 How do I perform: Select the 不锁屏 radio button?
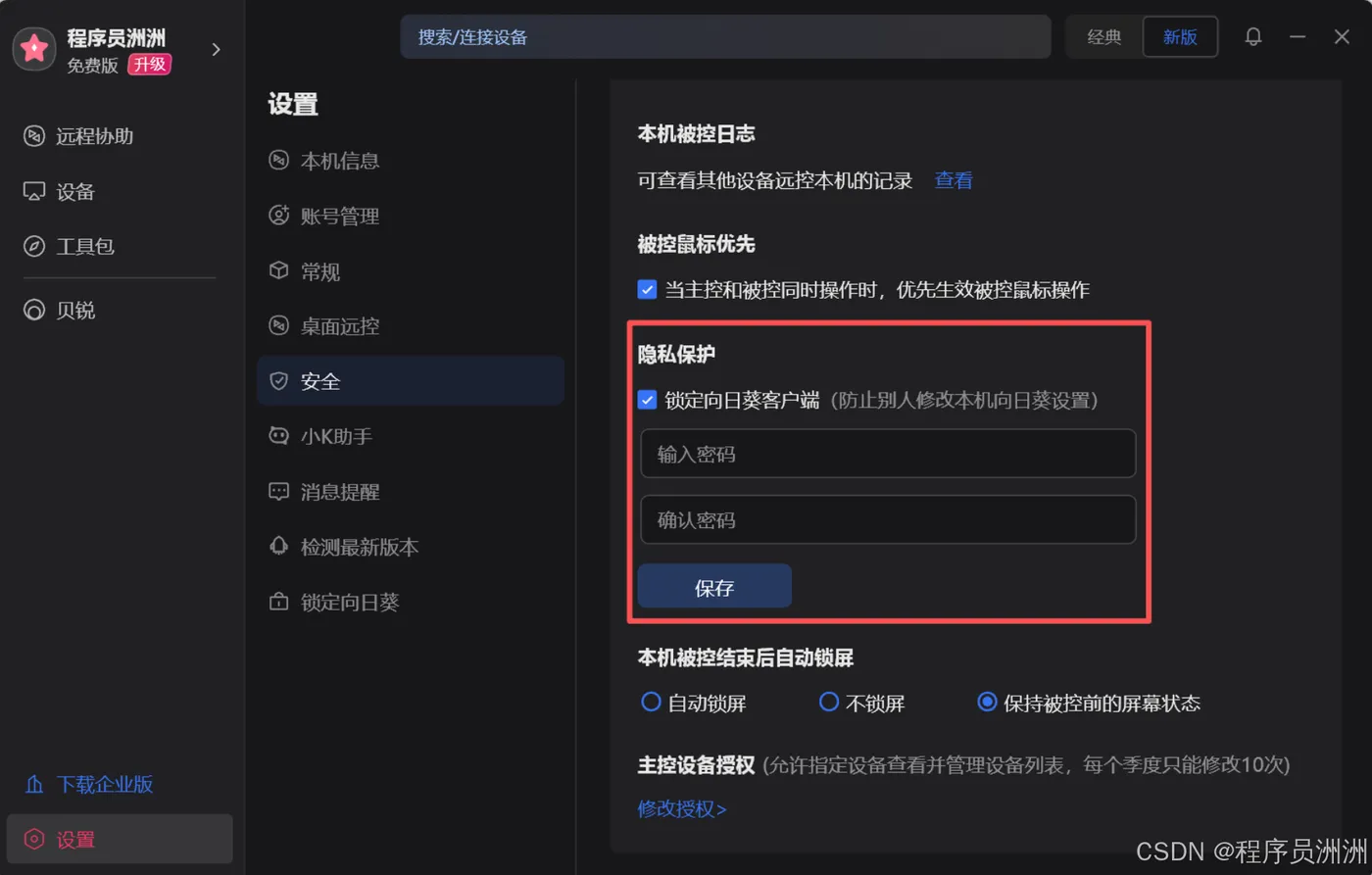coord(828,703)
